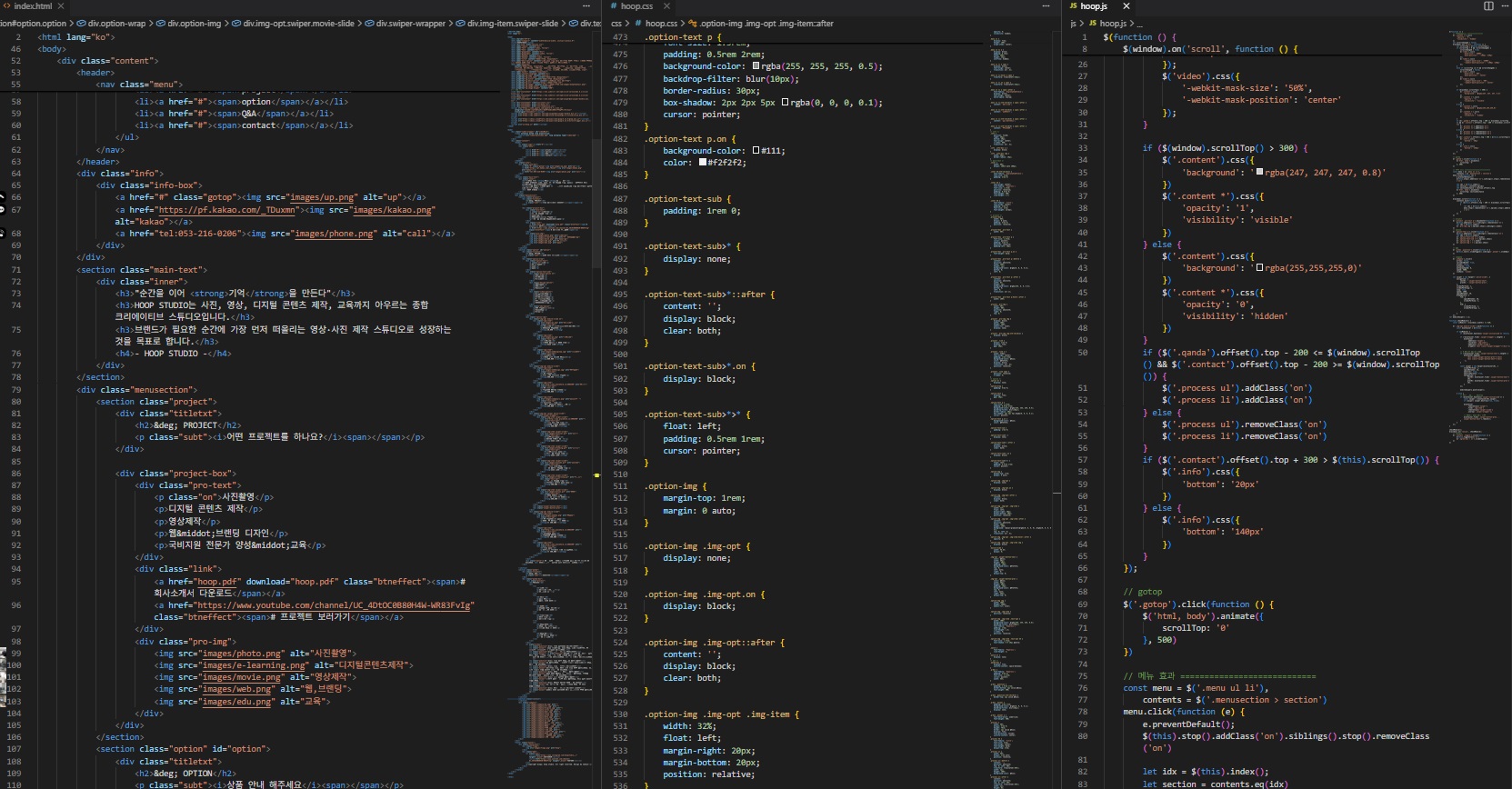
Task: Open the rgba(255, 255, 255, 0.5) color swatch
Action: tap(756, 66)
